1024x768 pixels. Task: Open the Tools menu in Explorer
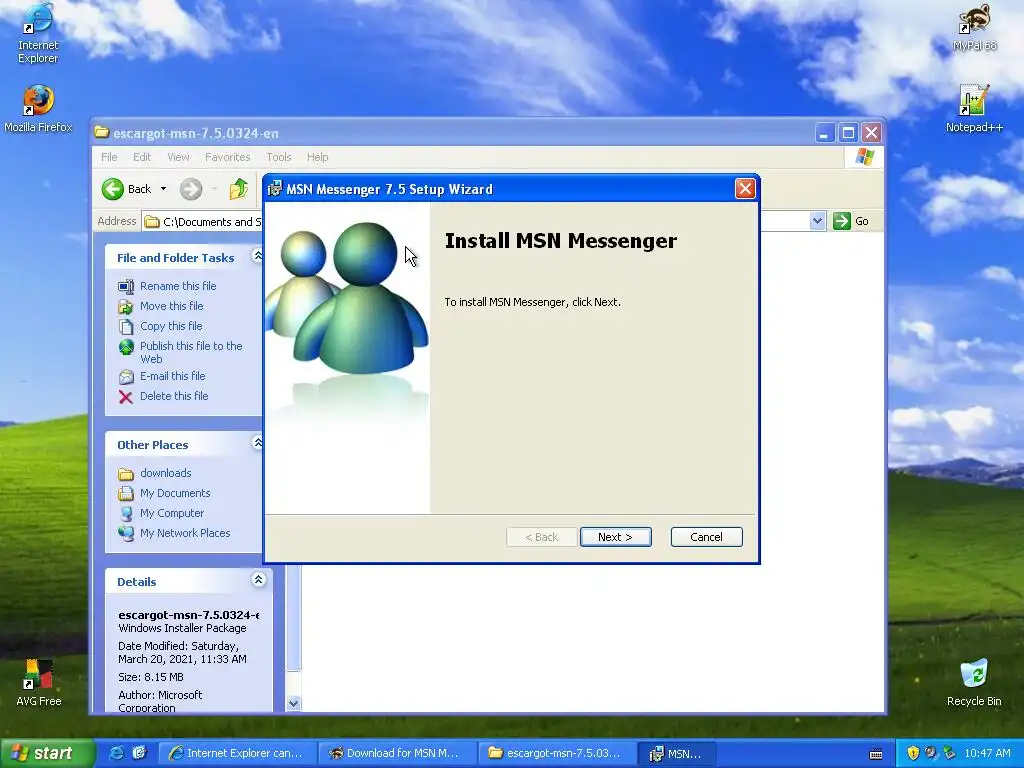279,157
